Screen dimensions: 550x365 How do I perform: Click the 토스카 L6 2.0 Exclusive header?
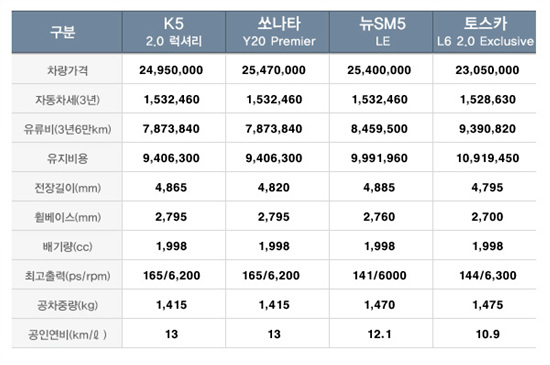point(484,32)
